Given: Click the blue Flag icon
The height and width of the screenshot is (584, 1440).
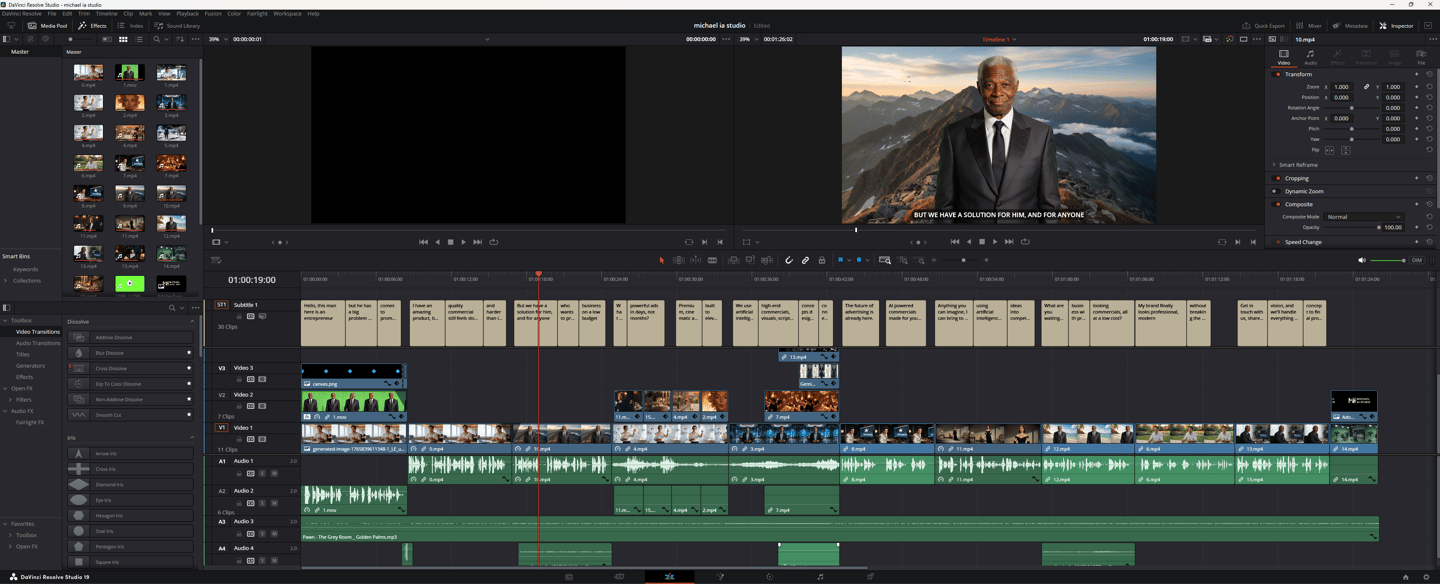Looking at the screenshot, I should [x=840, y=260].
